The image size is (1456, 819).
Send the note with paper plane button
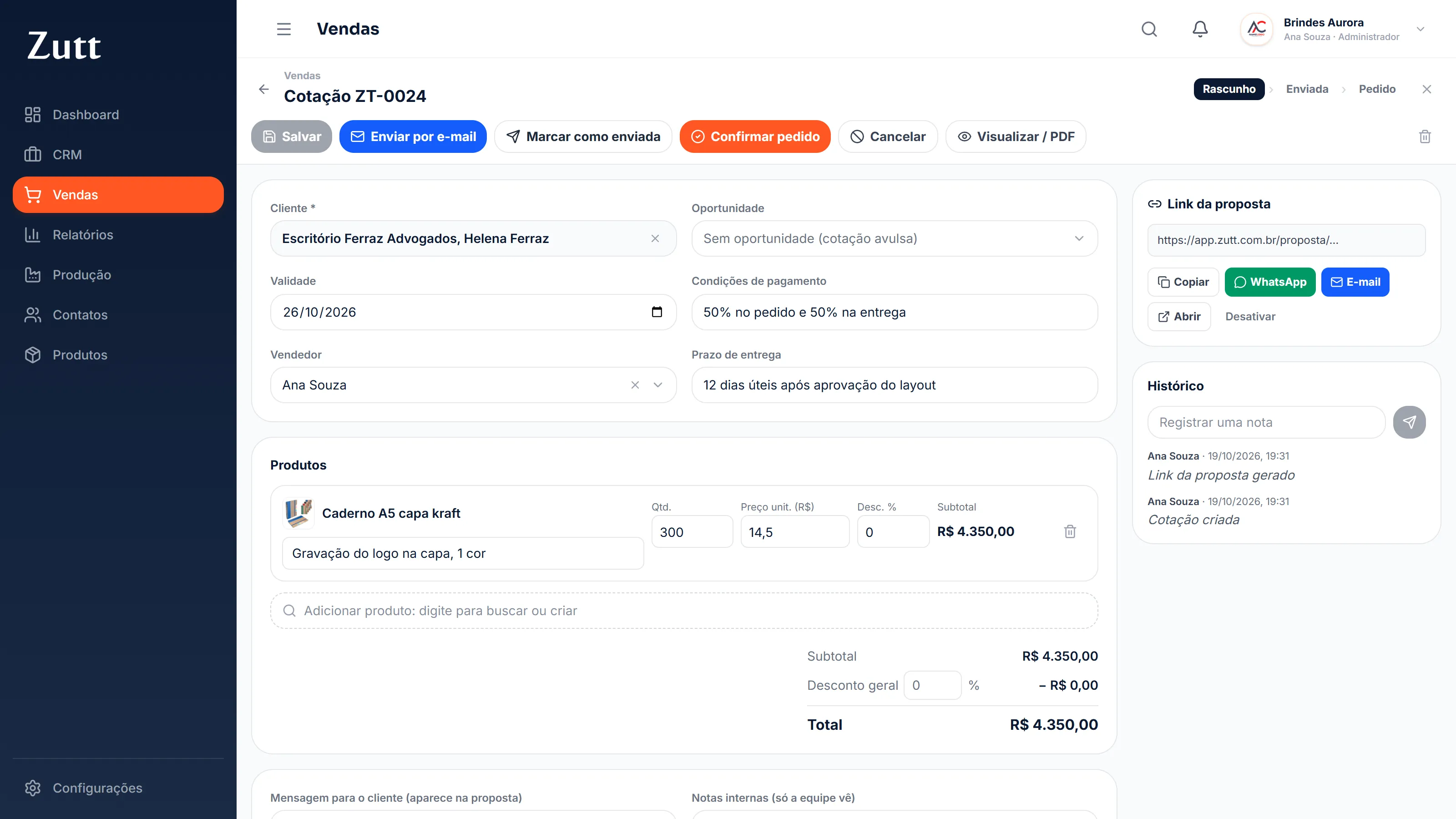click(x=1409, y=422)
